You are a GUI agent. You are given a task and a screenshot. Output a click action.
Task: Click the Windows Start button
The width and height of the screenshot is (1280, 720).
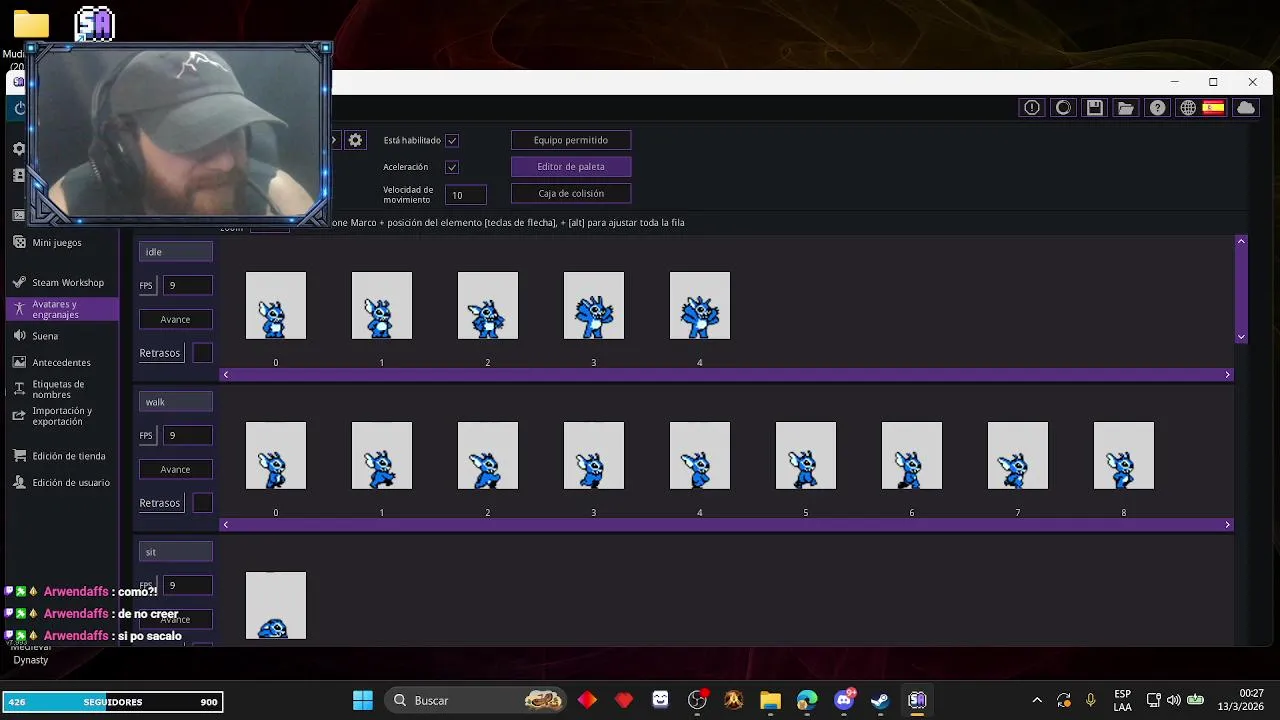click(x=363, y=700)
